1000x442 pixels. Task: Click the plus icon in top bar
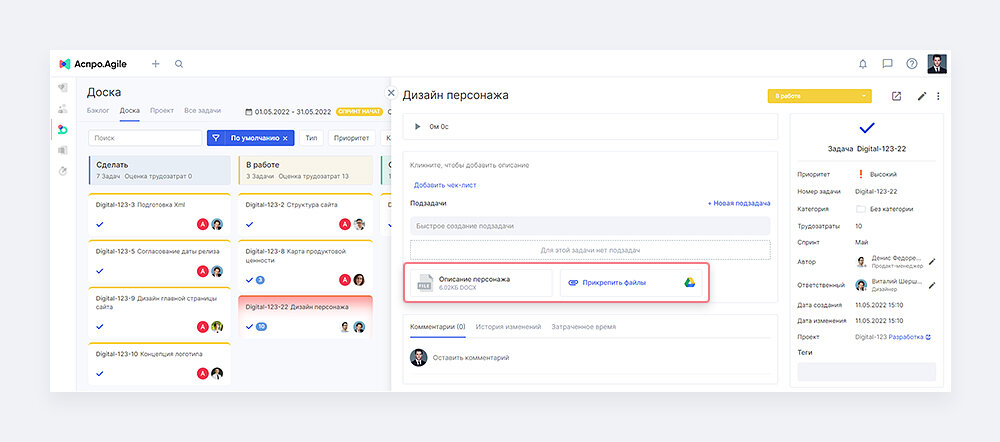pyautogui.click(x=156, y=64)
